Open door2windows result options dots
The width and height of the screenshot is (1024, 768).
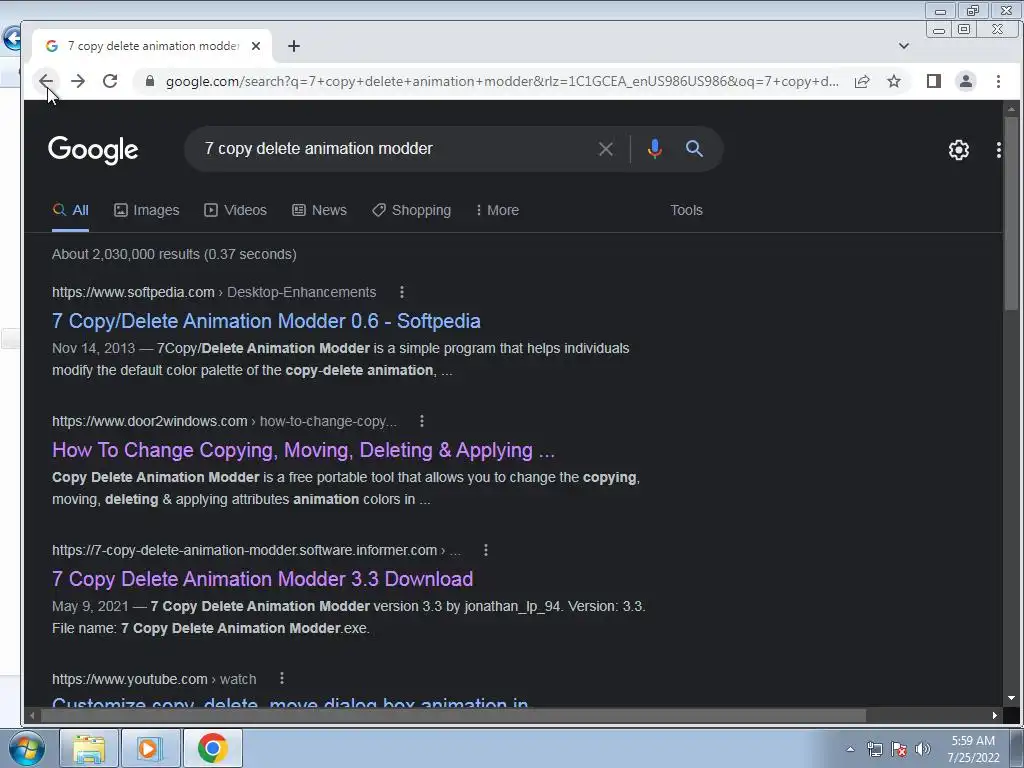[x=422, y=421]
